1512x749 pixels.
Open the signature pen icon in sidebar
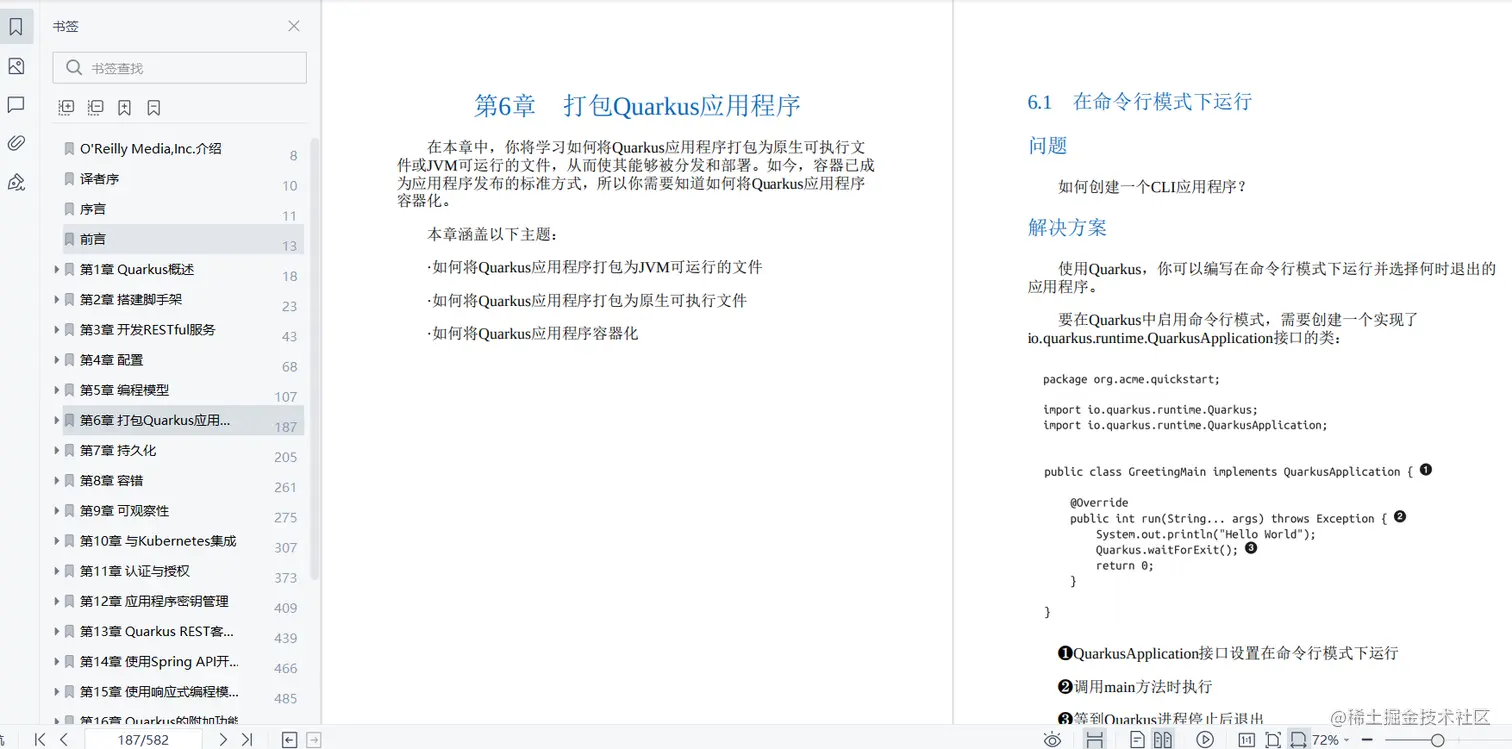point(16,182)
